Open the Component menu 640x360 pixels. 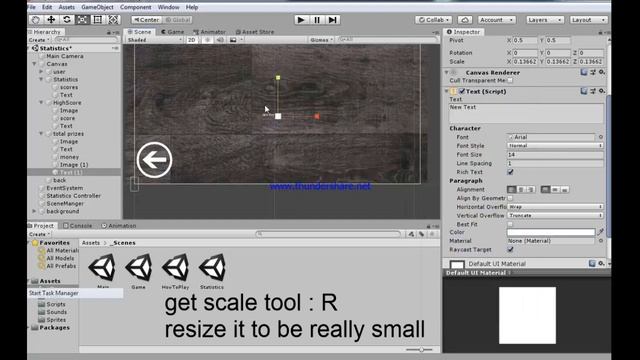[136, 7]
